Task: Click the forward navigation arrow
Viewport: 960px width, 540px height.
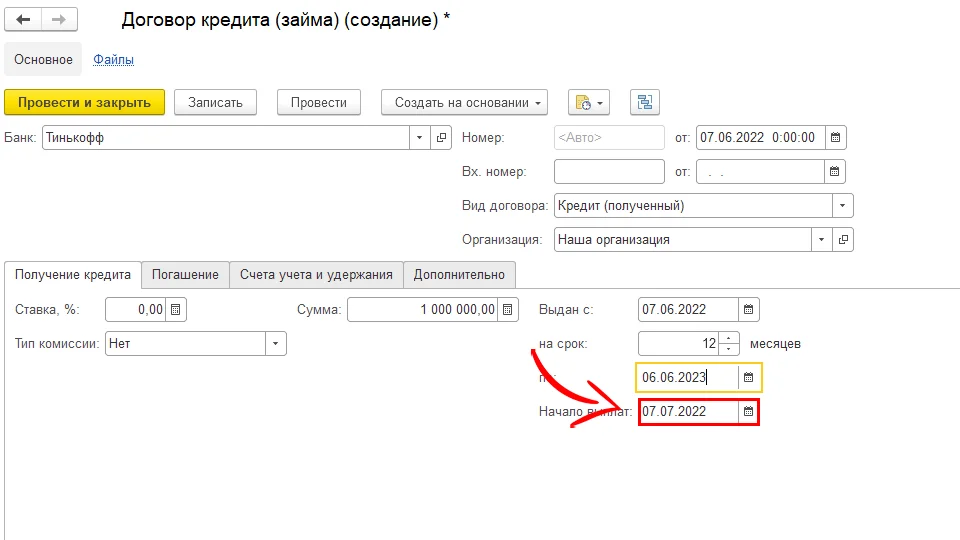Action: (59, 20)
